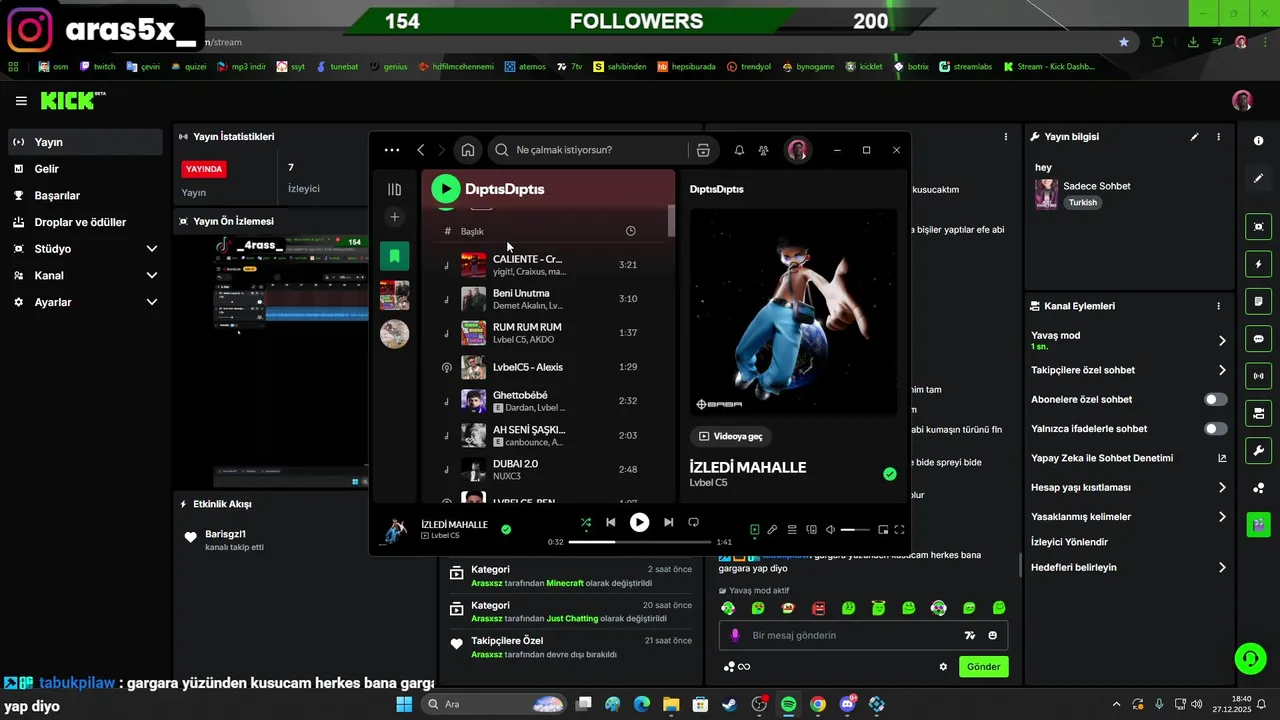Open chat settings gear icon
This screenshot has width=1280, height=720.
coord(943,667)
